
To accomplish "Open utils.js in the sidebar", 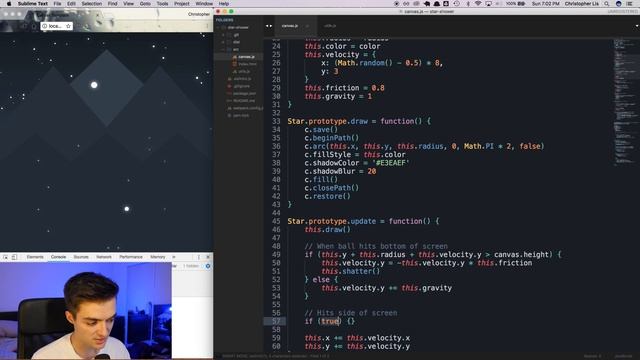I will click(x=244, y=71).
